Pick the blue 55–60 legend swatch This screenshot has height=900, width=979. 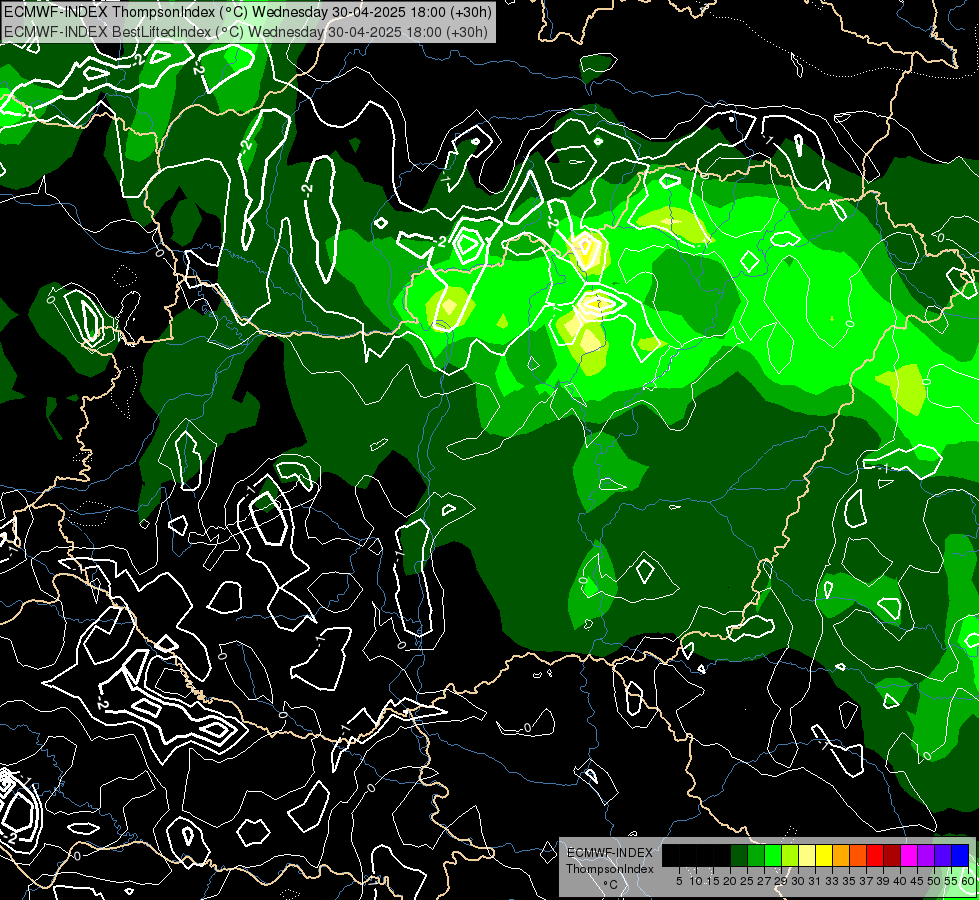coord(960,855)
